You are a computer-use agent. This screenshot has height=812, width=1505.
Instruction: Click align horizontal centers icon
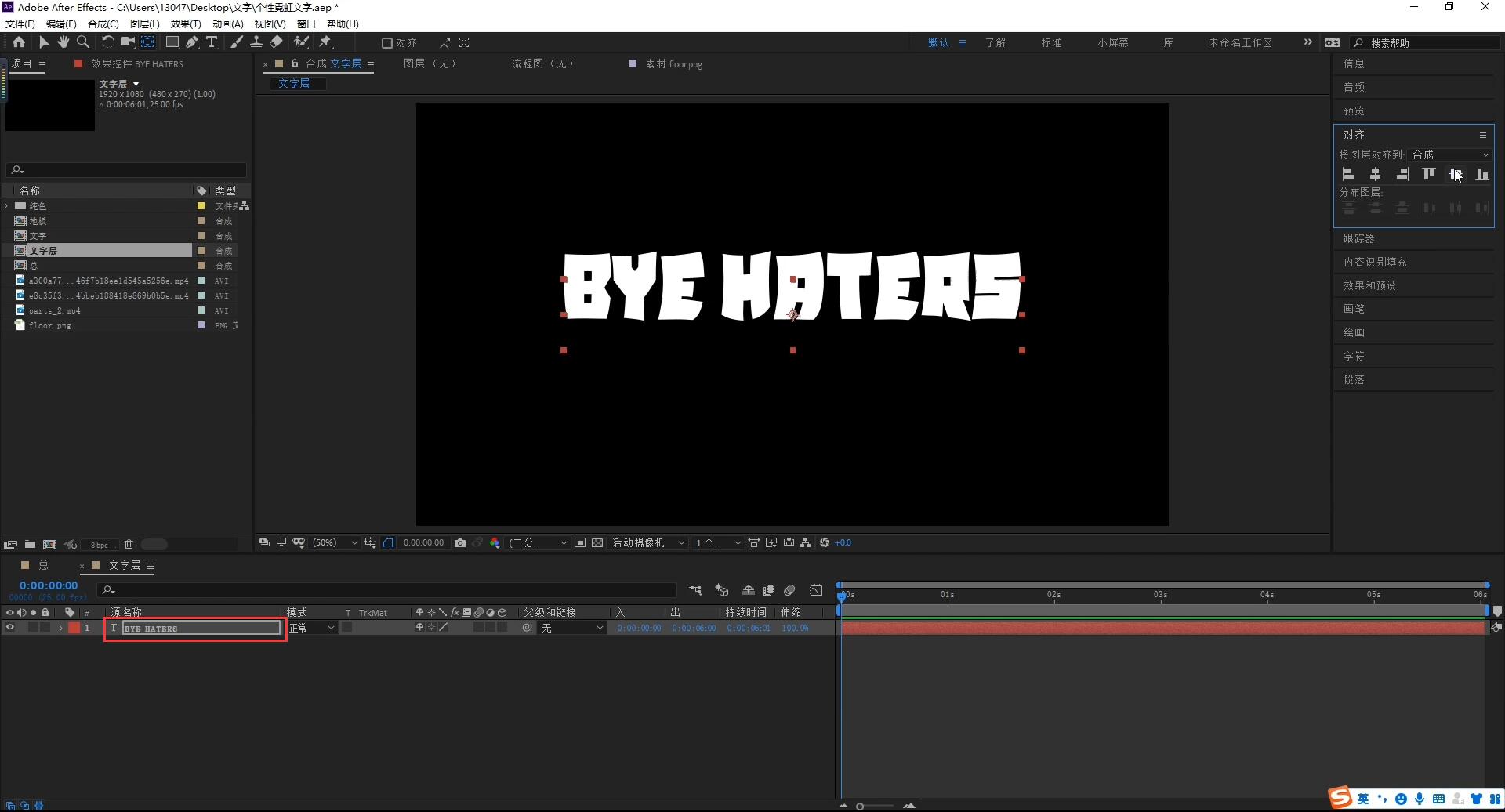(x=1376, y=174)
